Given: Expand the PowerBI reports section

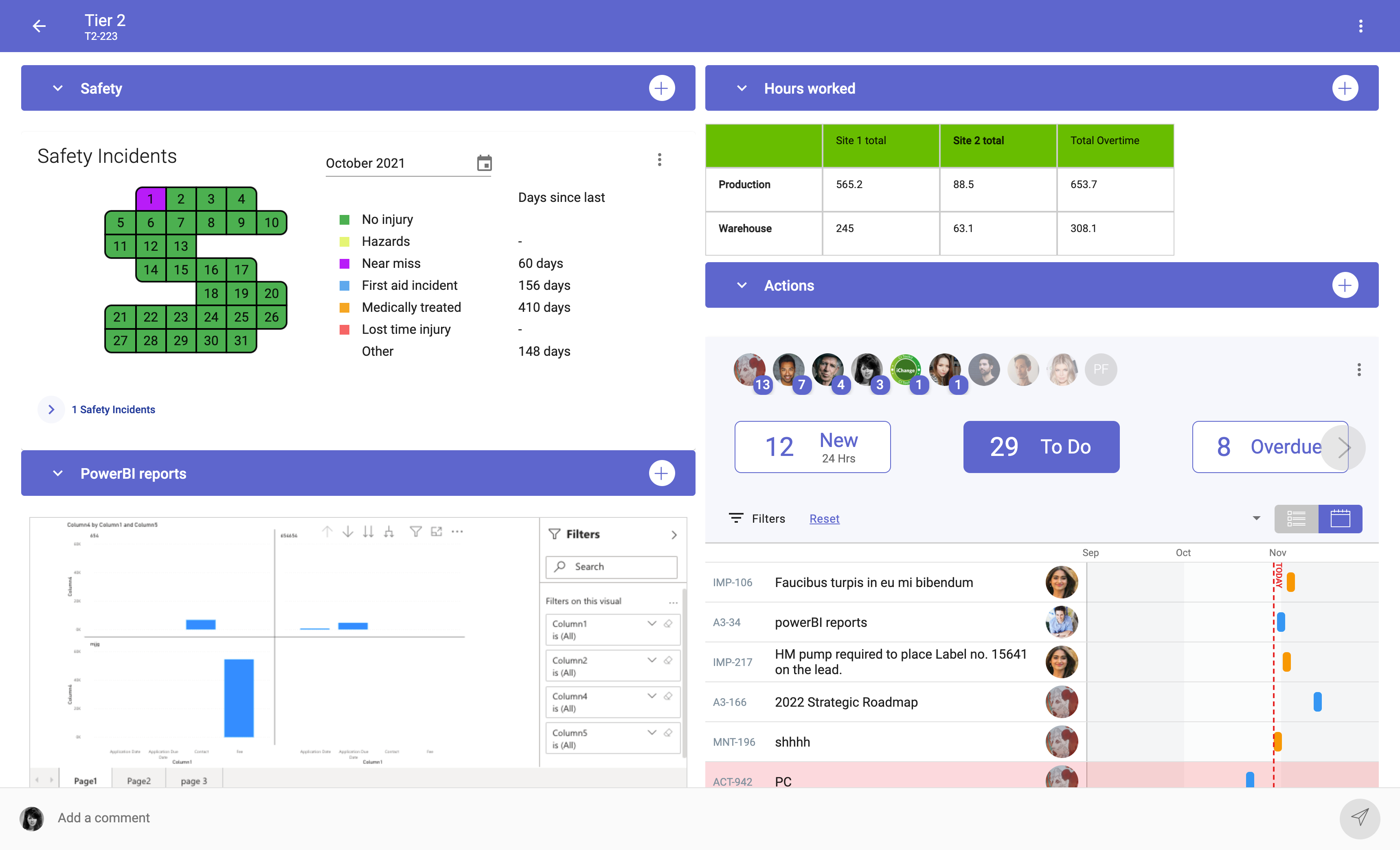Looking at the screenshot, I should [x=57, y=473].
